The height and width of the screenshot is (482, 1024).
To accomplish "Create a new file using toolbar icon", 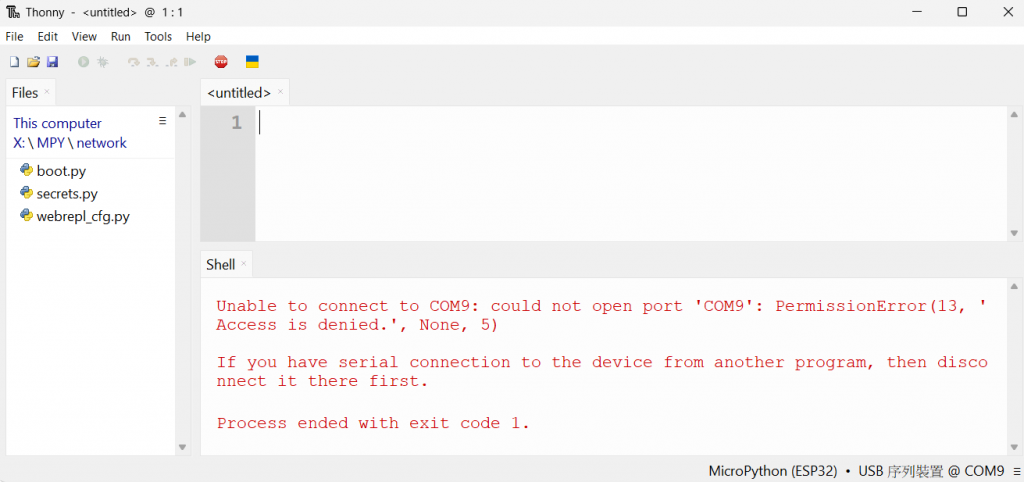I will point(14,62).
